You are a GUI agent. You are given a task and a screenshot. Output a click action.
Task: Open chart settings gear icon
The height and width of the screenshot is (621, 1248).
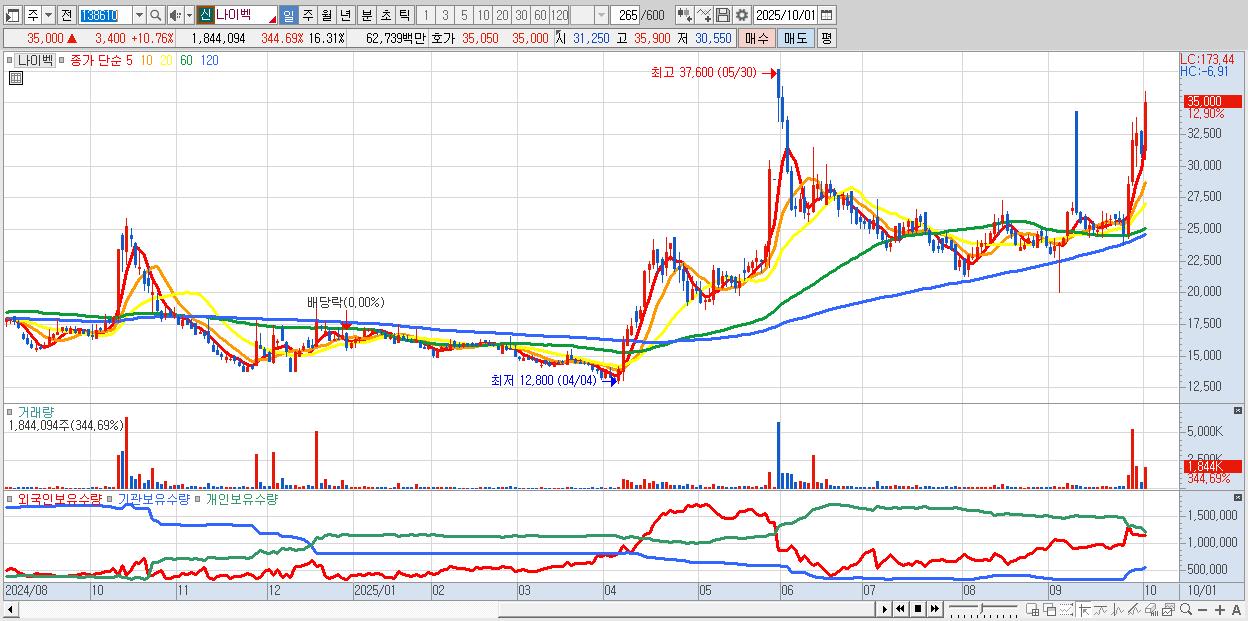point(742,16)
